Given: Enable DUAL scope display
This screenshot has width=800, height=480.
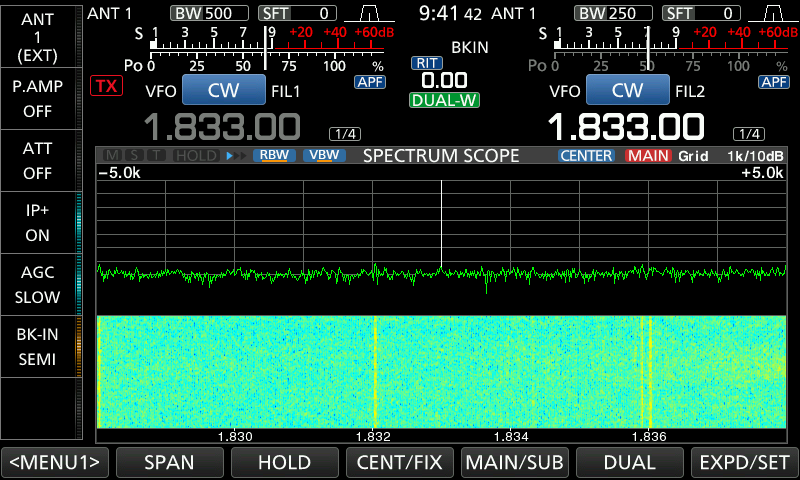Looking at the screenshot, I should (630, 463).
